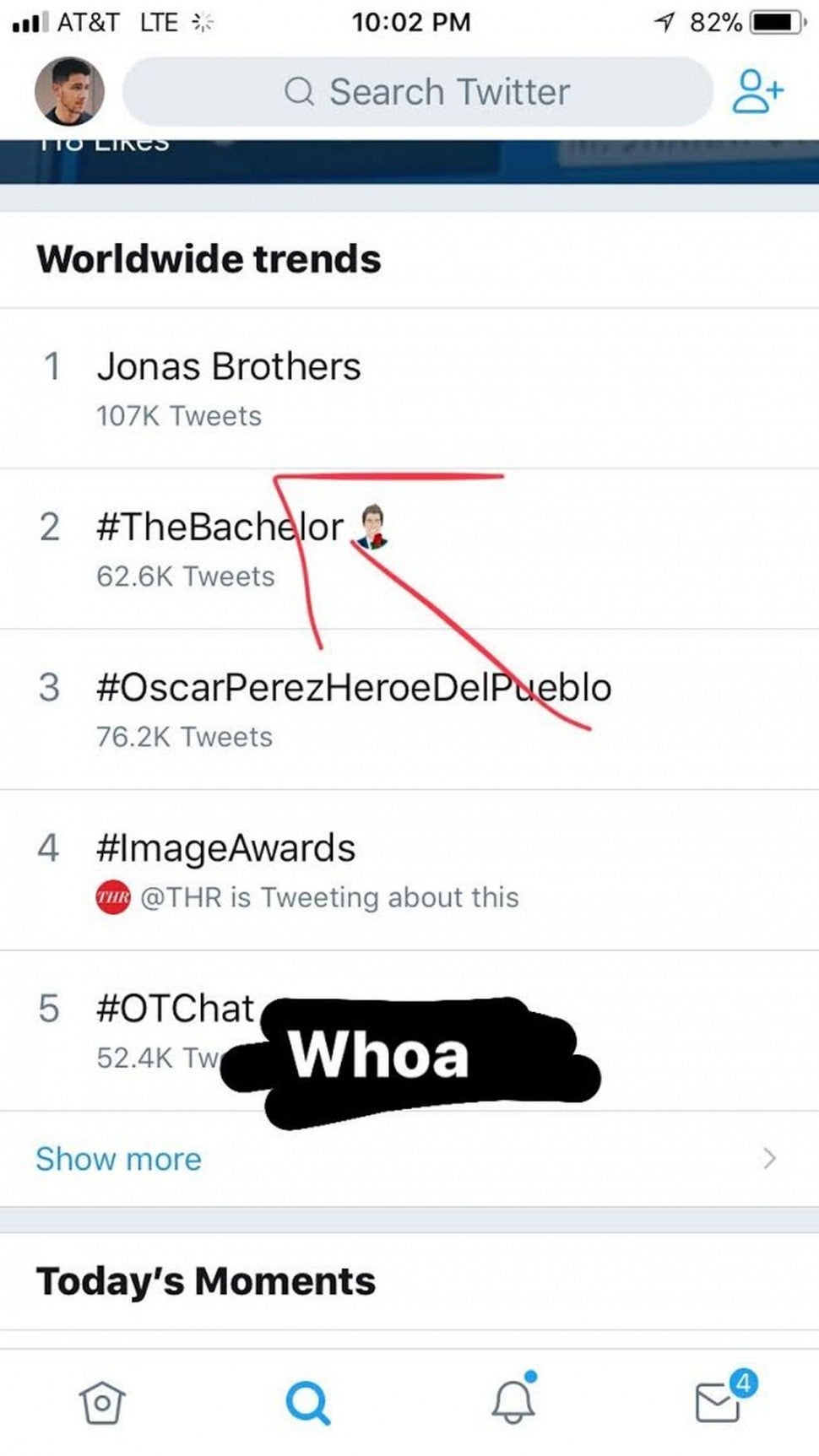Screen dimensions: 819x1456
Task: Open the #TheBachelor trend
Action: [x=220, y=528]
